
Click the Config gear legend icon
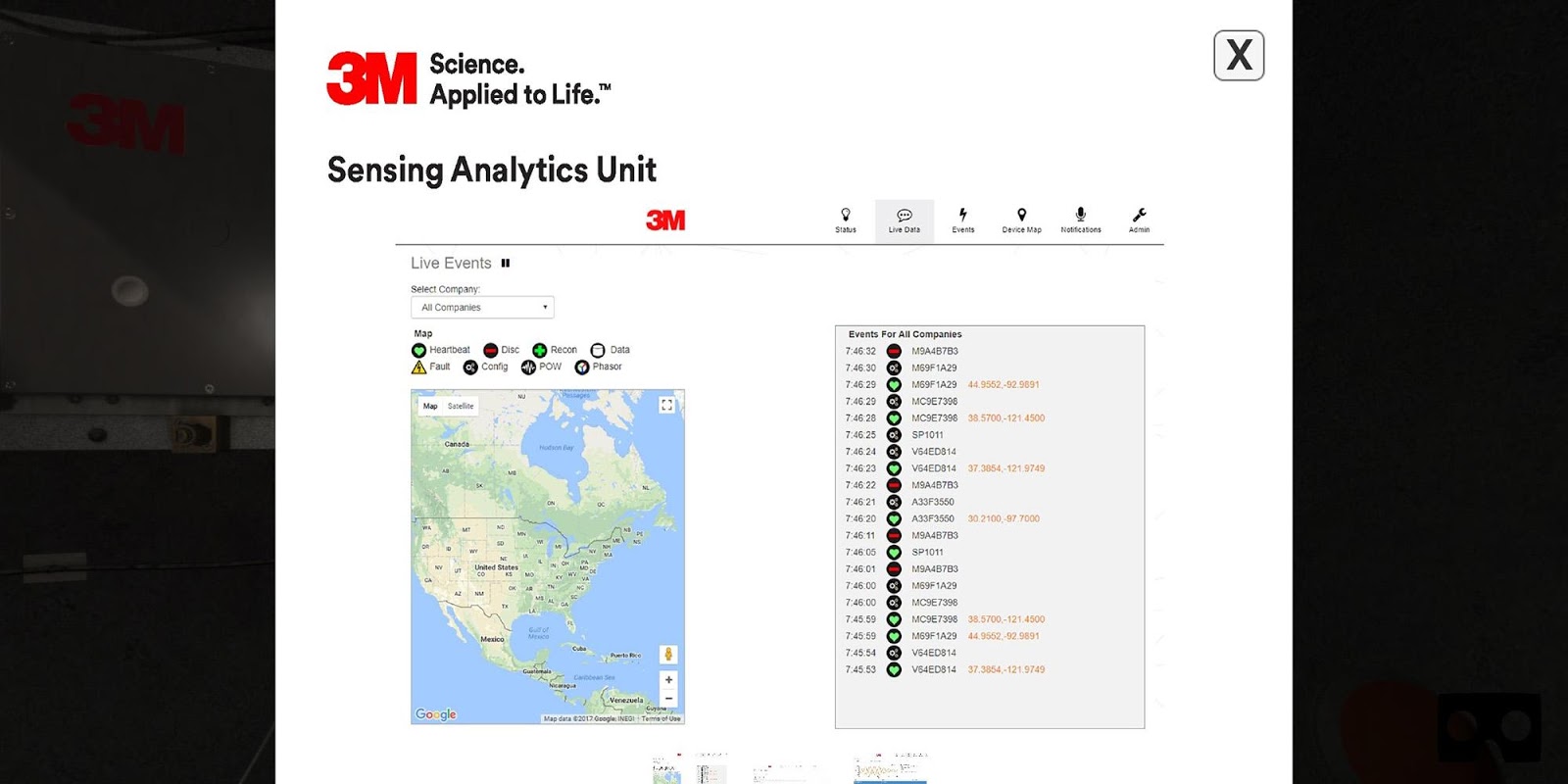point(470,367)
